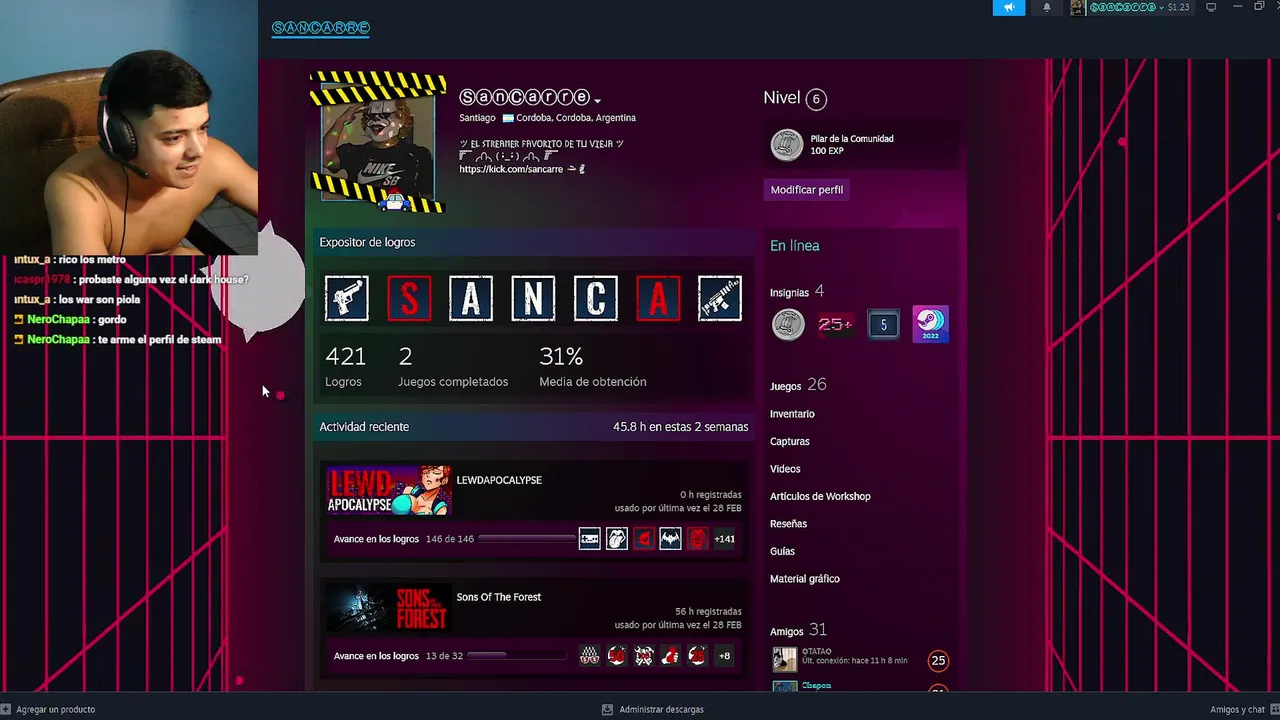Click the pistol achievement icon in showcase
The width and height of the screenshot is (1280, 720).
347,299
